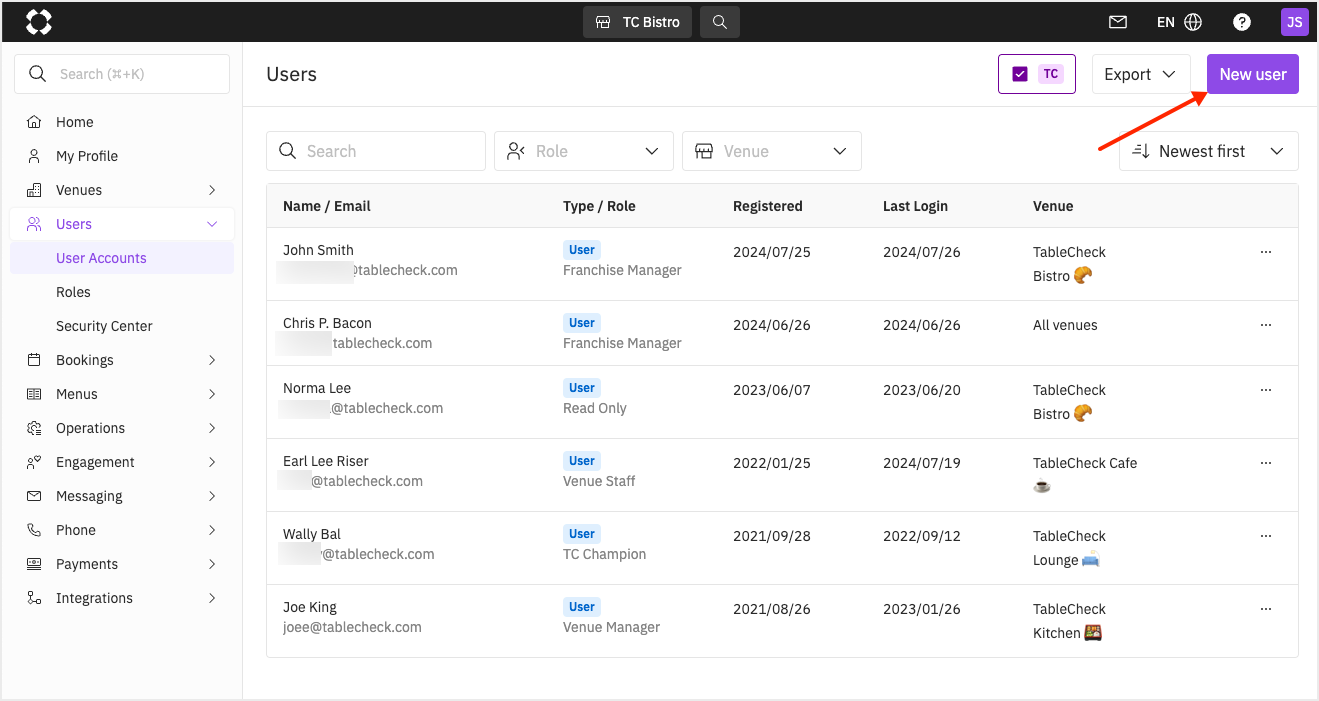Click the Menus book icon

35,394
